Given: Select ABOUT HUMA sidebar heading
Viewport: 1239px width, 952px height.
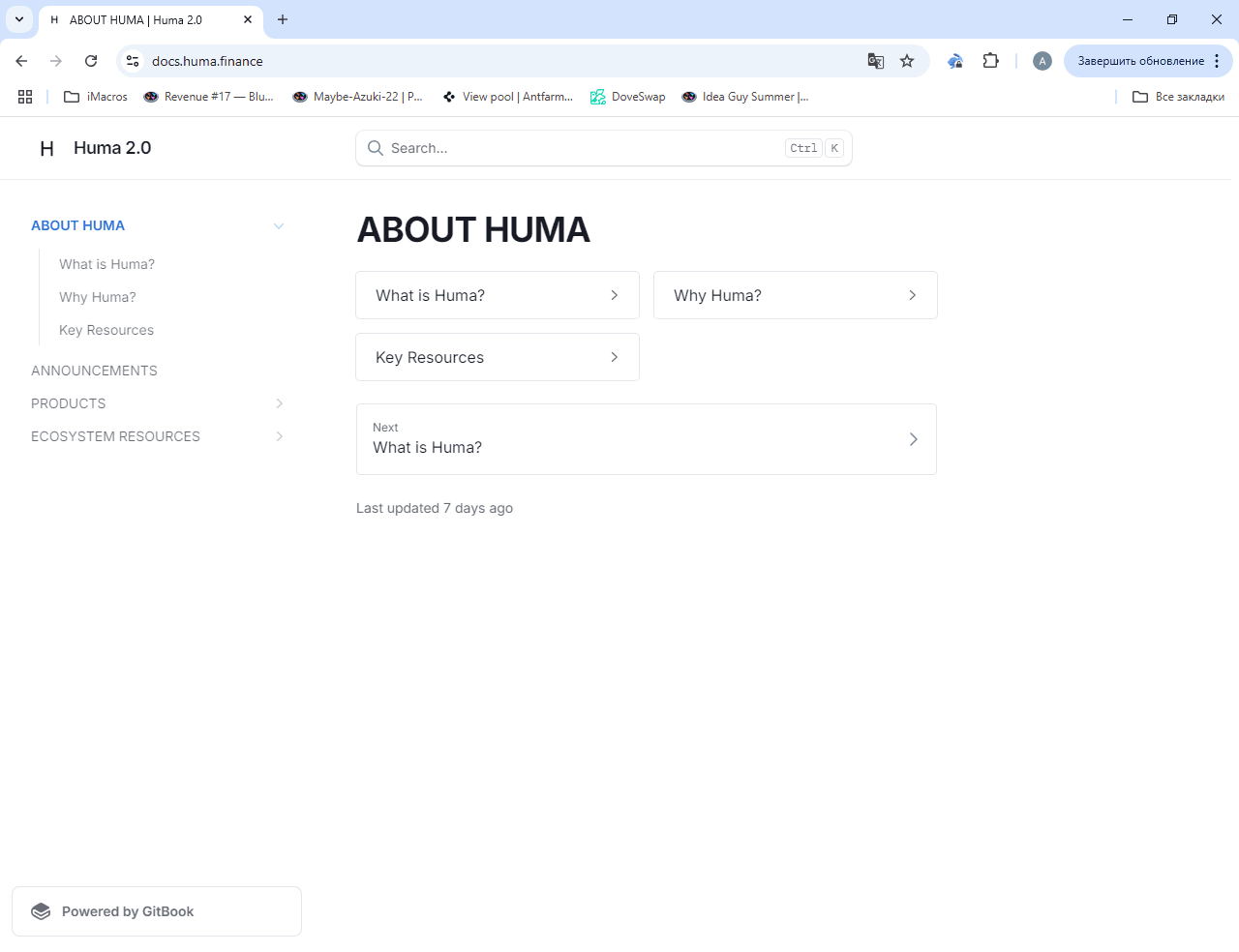Looking at the screenshot, I should pos(77,225).
